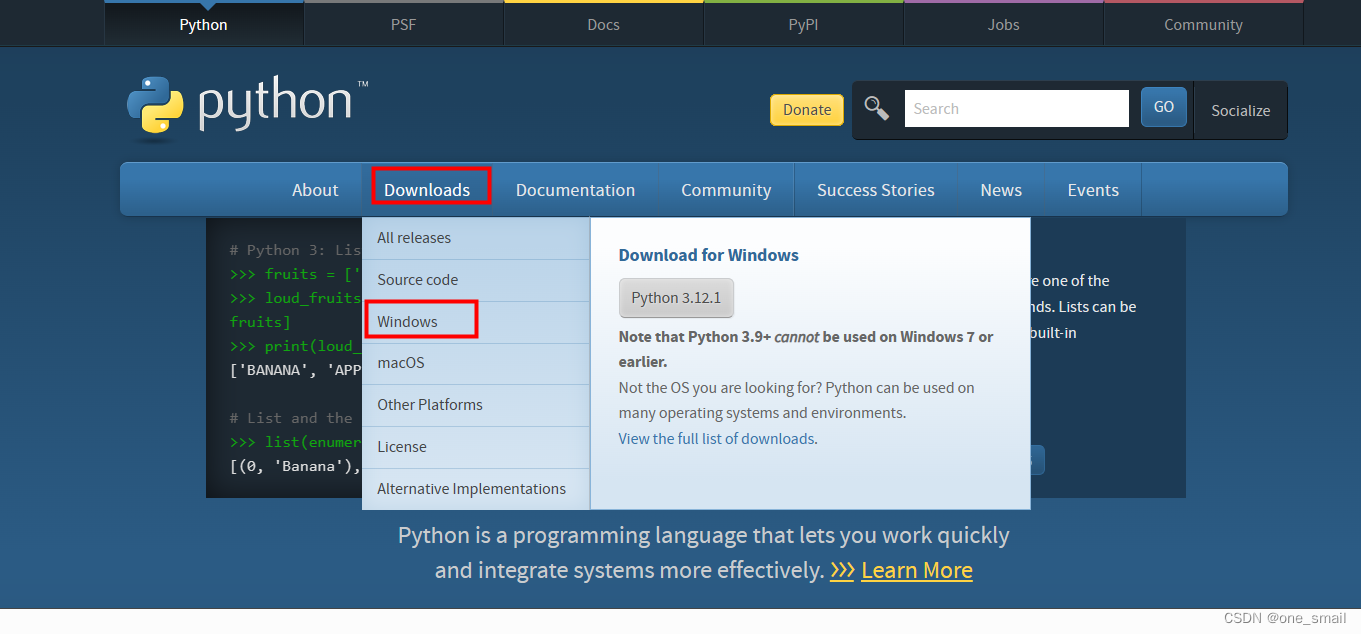Screen dimensions: 1361x634
Task: Select License in the Downloads menu
Action: pyautogui.click(x=476, y=447)
